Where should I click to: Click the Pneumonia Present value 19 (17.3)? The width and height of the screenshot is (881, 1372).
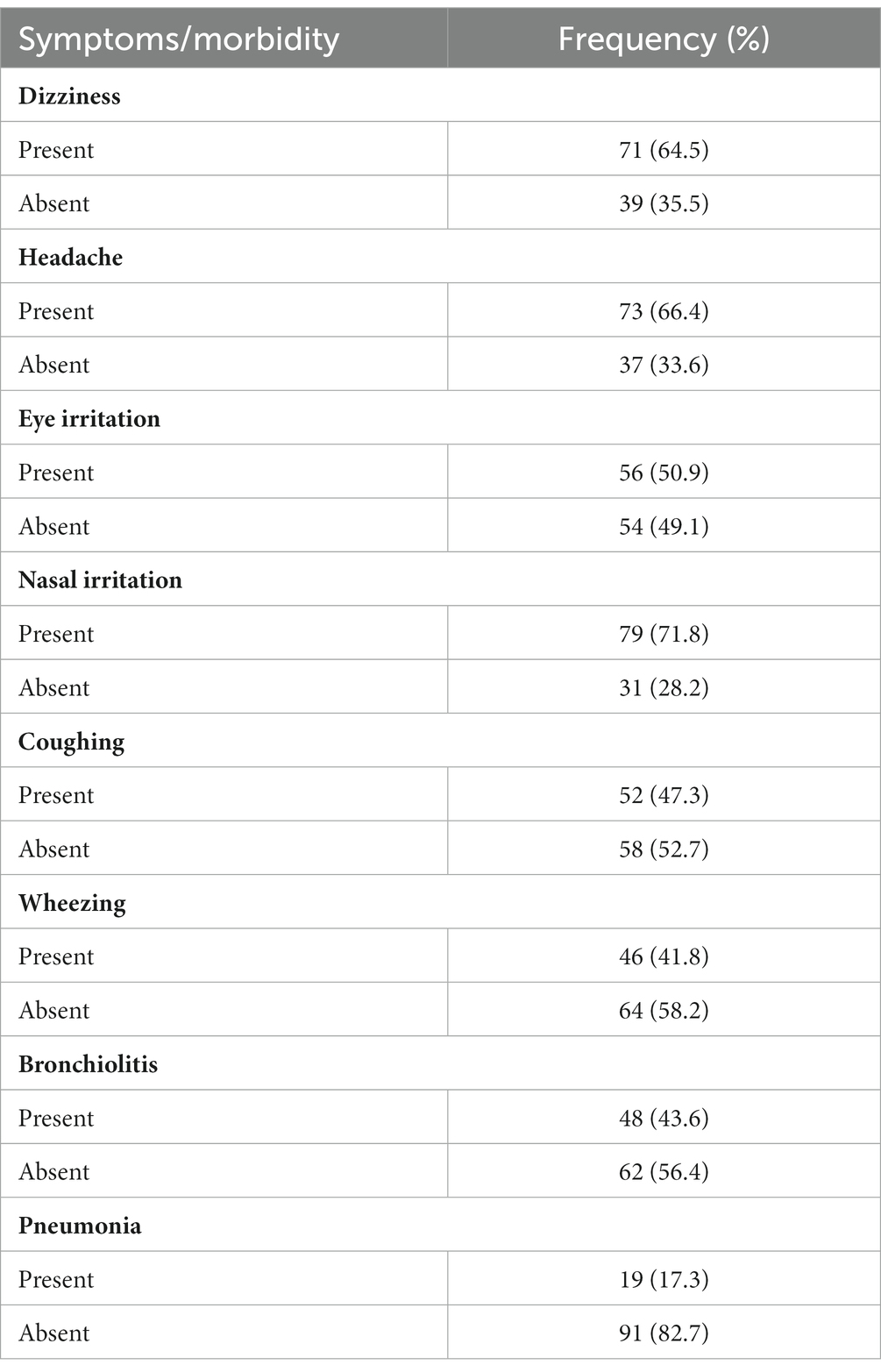click(664, 1279)
